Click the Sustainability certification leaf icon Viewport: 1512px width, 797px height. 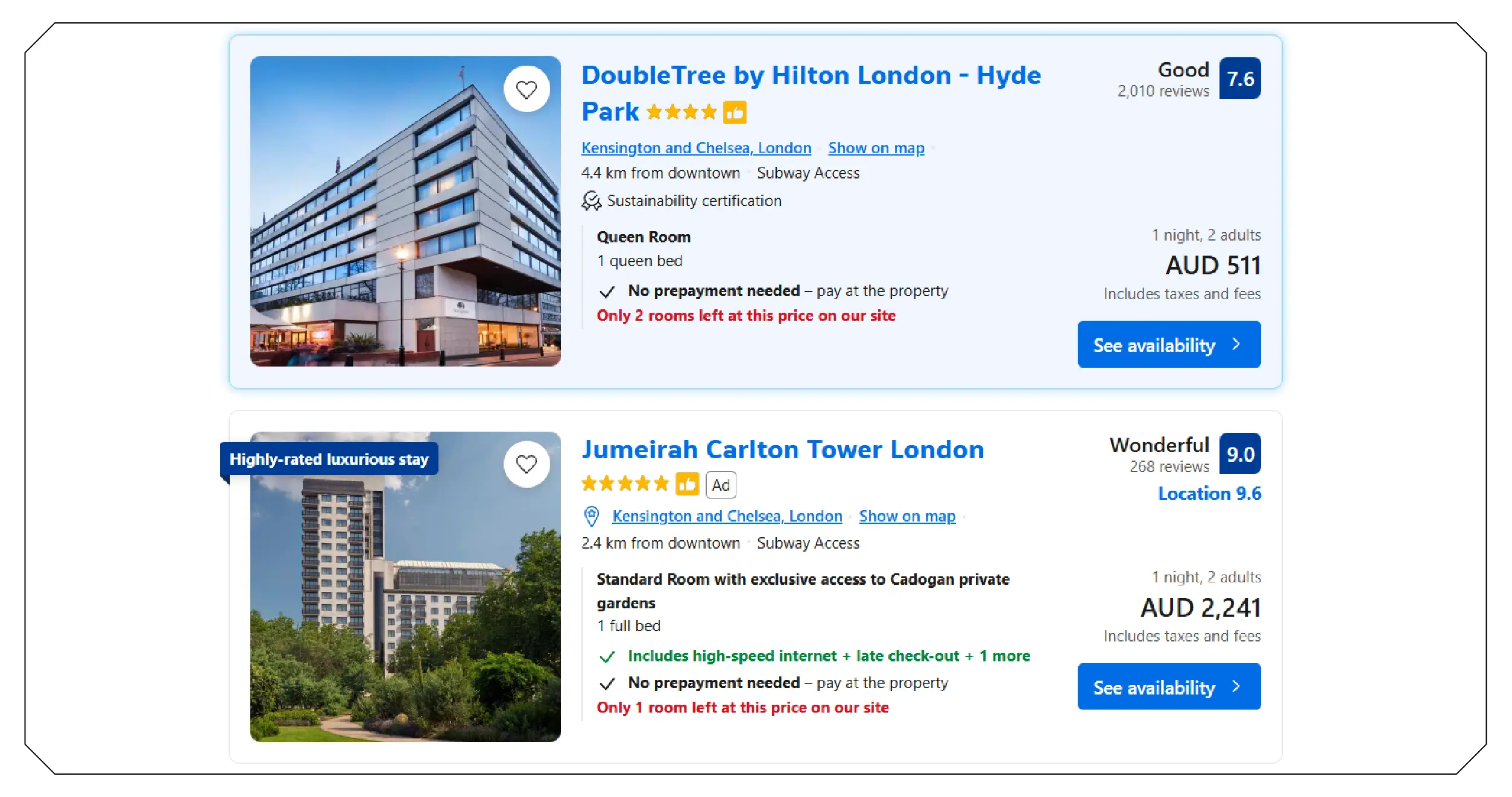click(591, 201)
